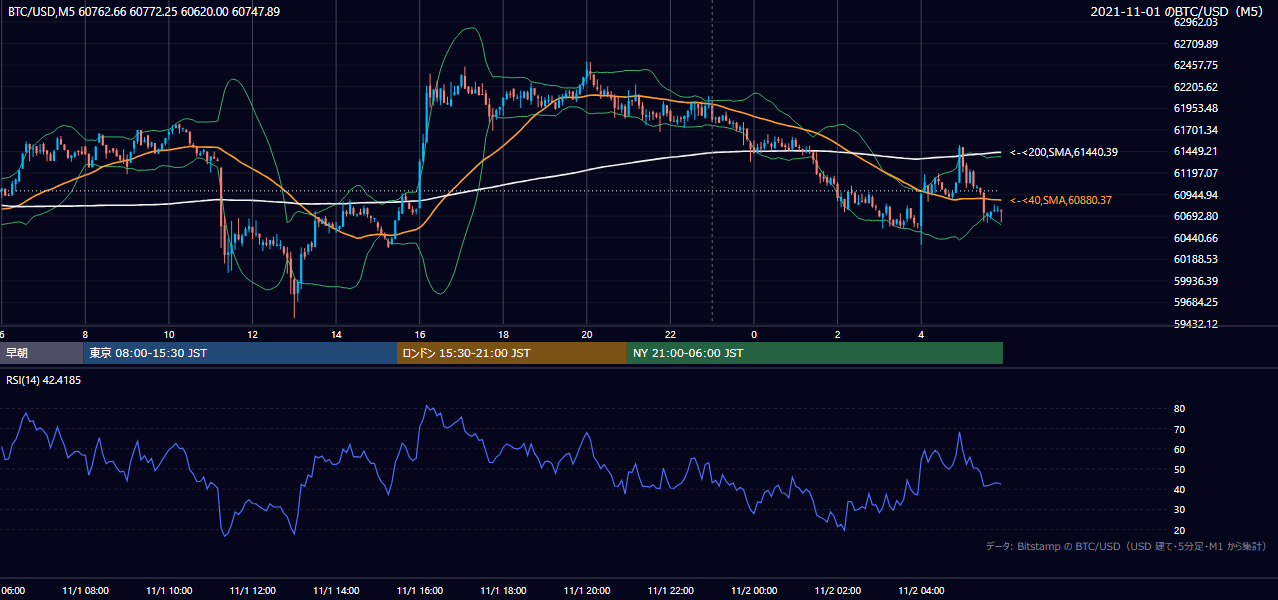Click hour tick 0 under the price chart
The image size is (1278, 600).
coord(754,335)
